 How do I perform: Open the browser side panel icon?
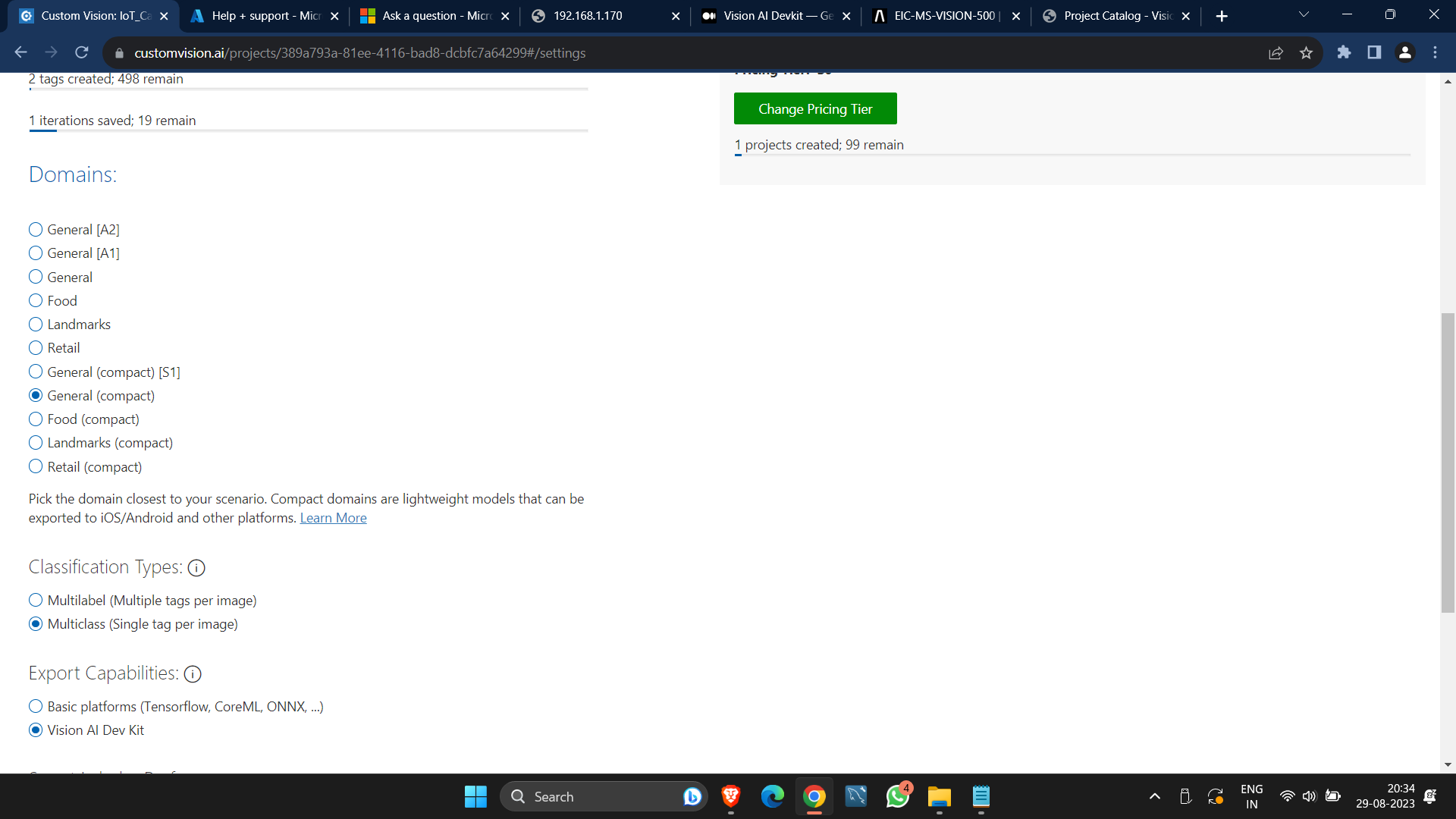[1374, 53]
